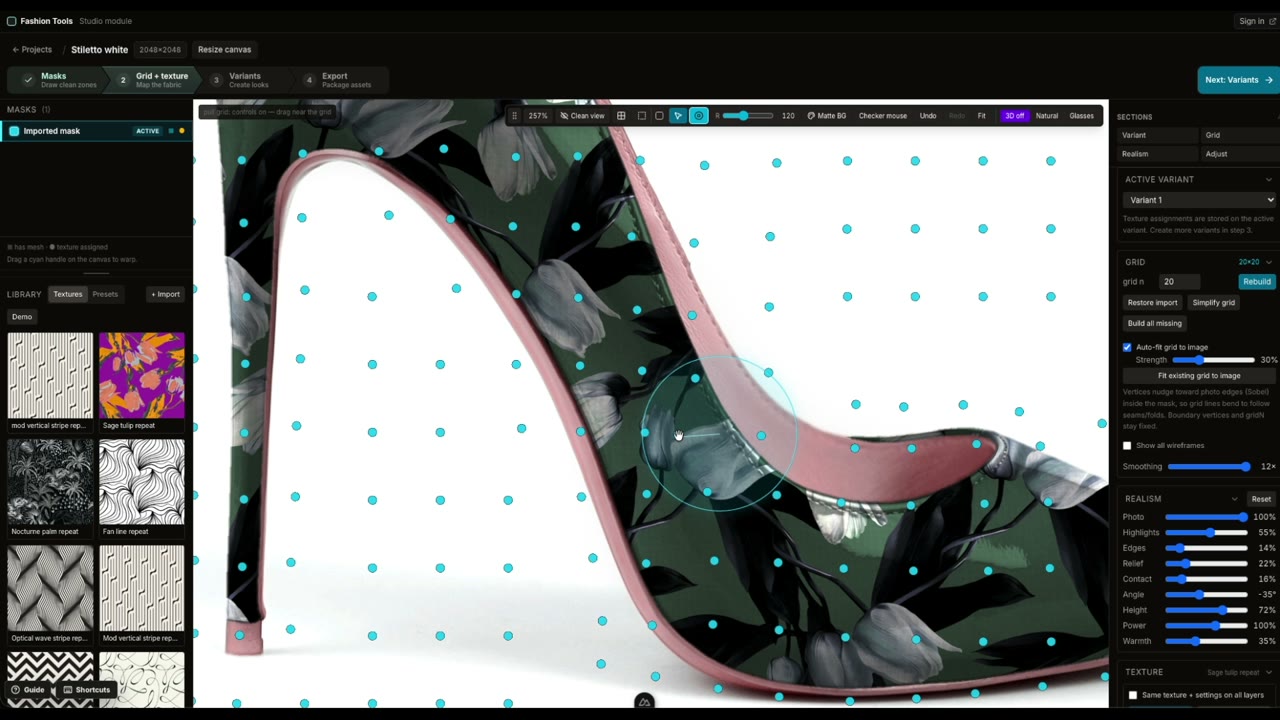Image resolution: width=1280 pixels, height=720 pixels.
Task: Grab the toolbar drag handle icon
Action: 514,116
